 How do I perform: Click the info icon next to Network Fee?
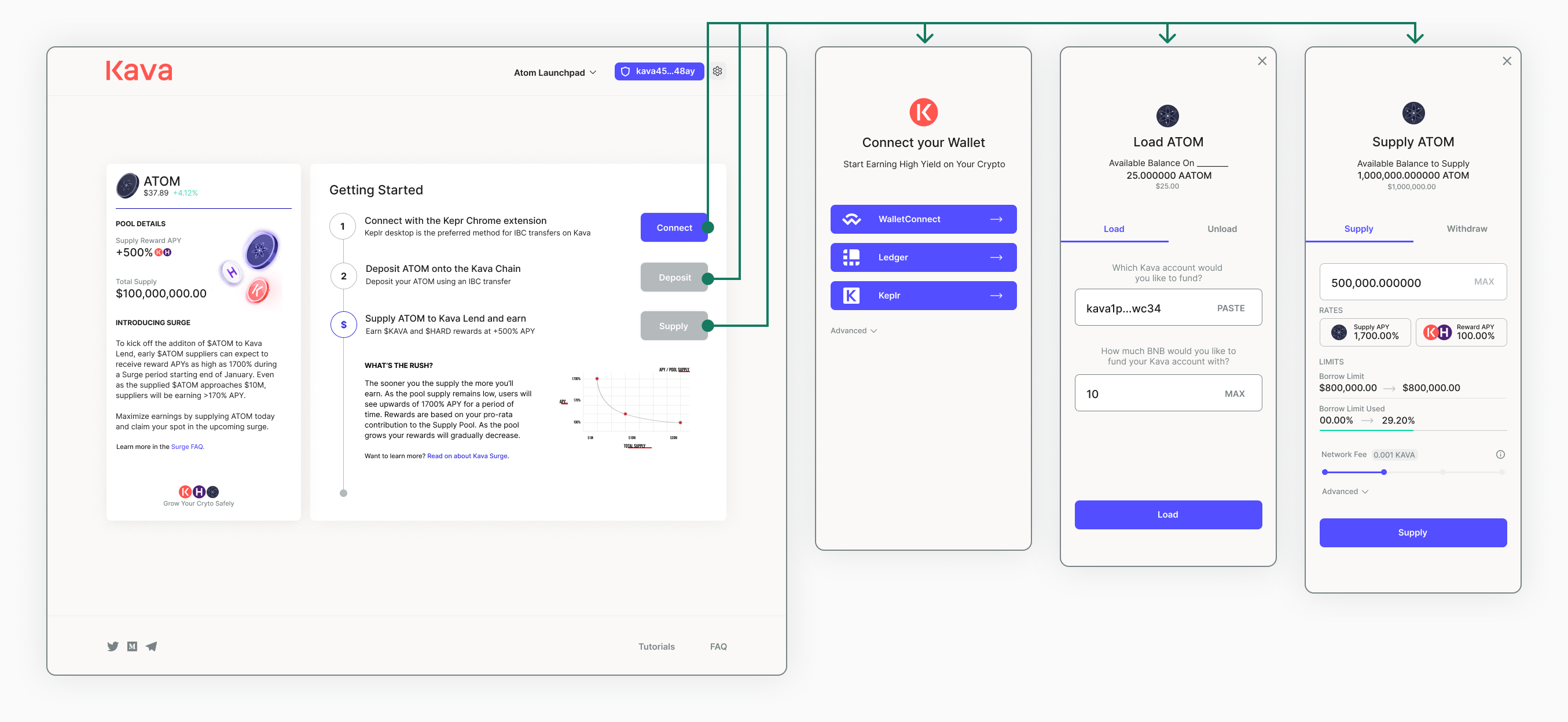click(1500, 454)
